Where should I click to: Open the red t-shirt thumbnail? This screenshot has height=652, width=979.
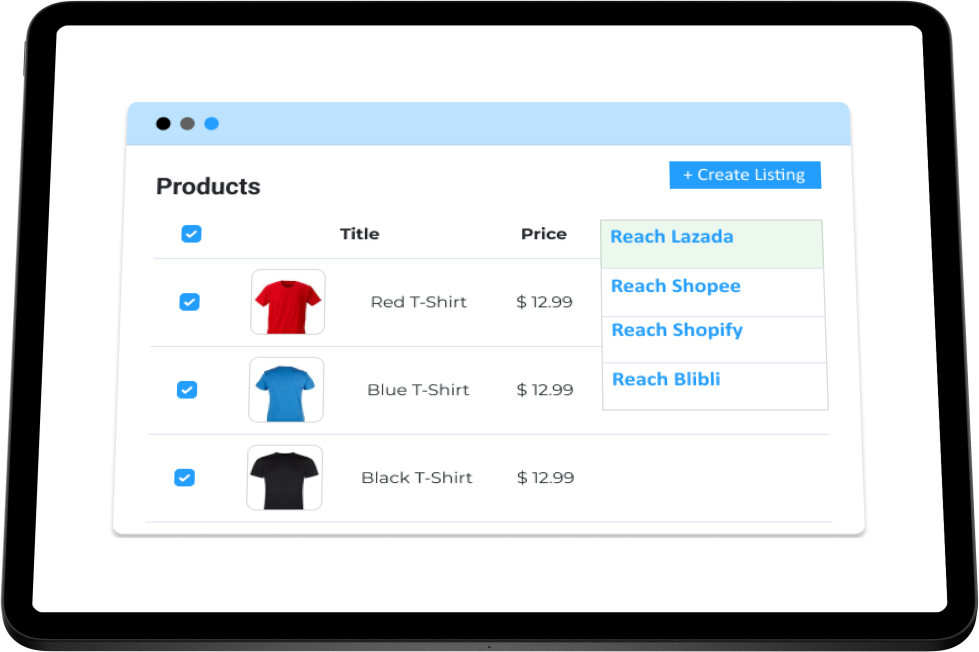(288, 302)
